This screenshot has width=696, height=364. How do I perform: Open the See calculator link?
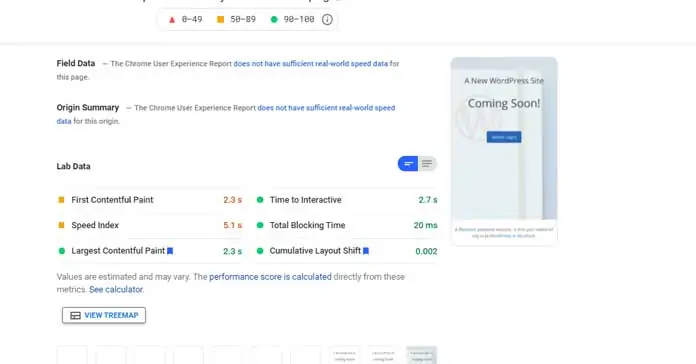[x=117, y=289]
